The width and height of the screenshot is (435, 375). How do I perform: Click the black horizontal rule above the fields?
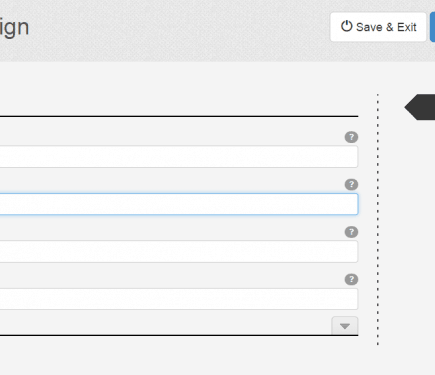pos(179,116)
